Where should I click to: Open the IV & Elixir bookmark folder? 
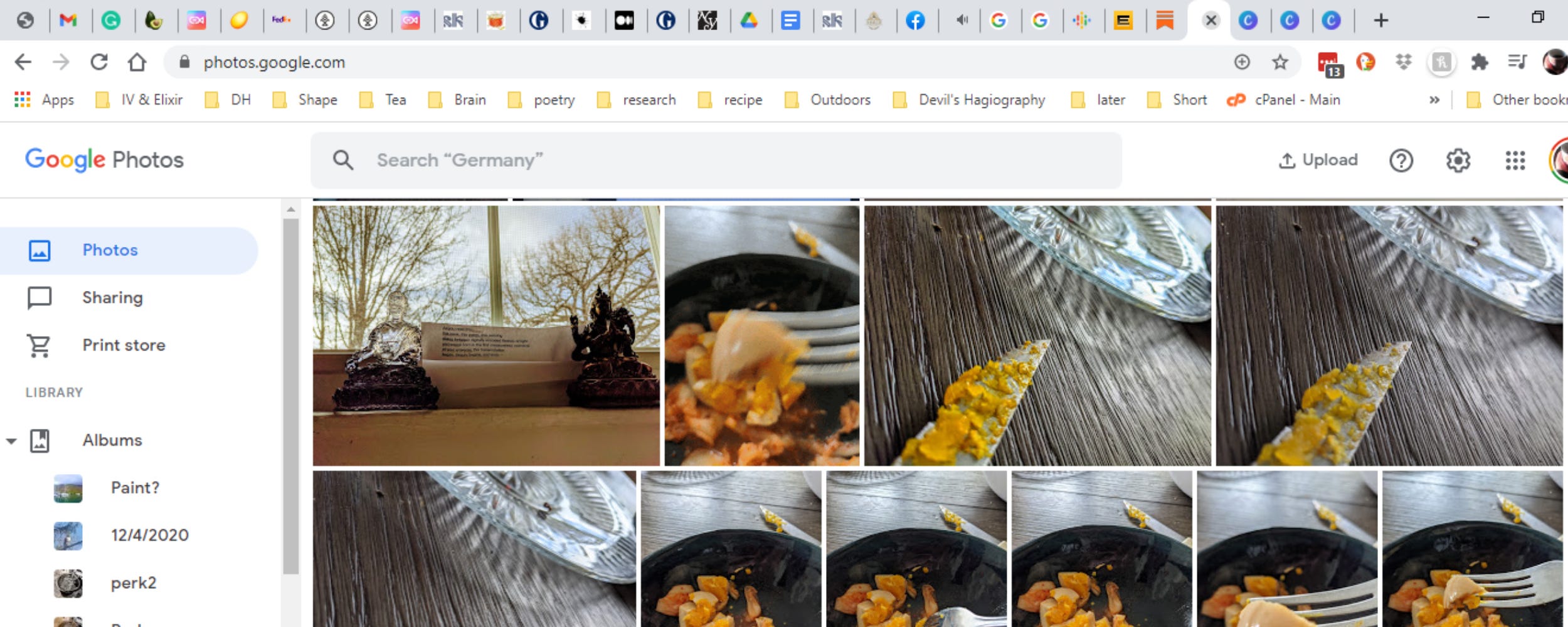[139, 100]
